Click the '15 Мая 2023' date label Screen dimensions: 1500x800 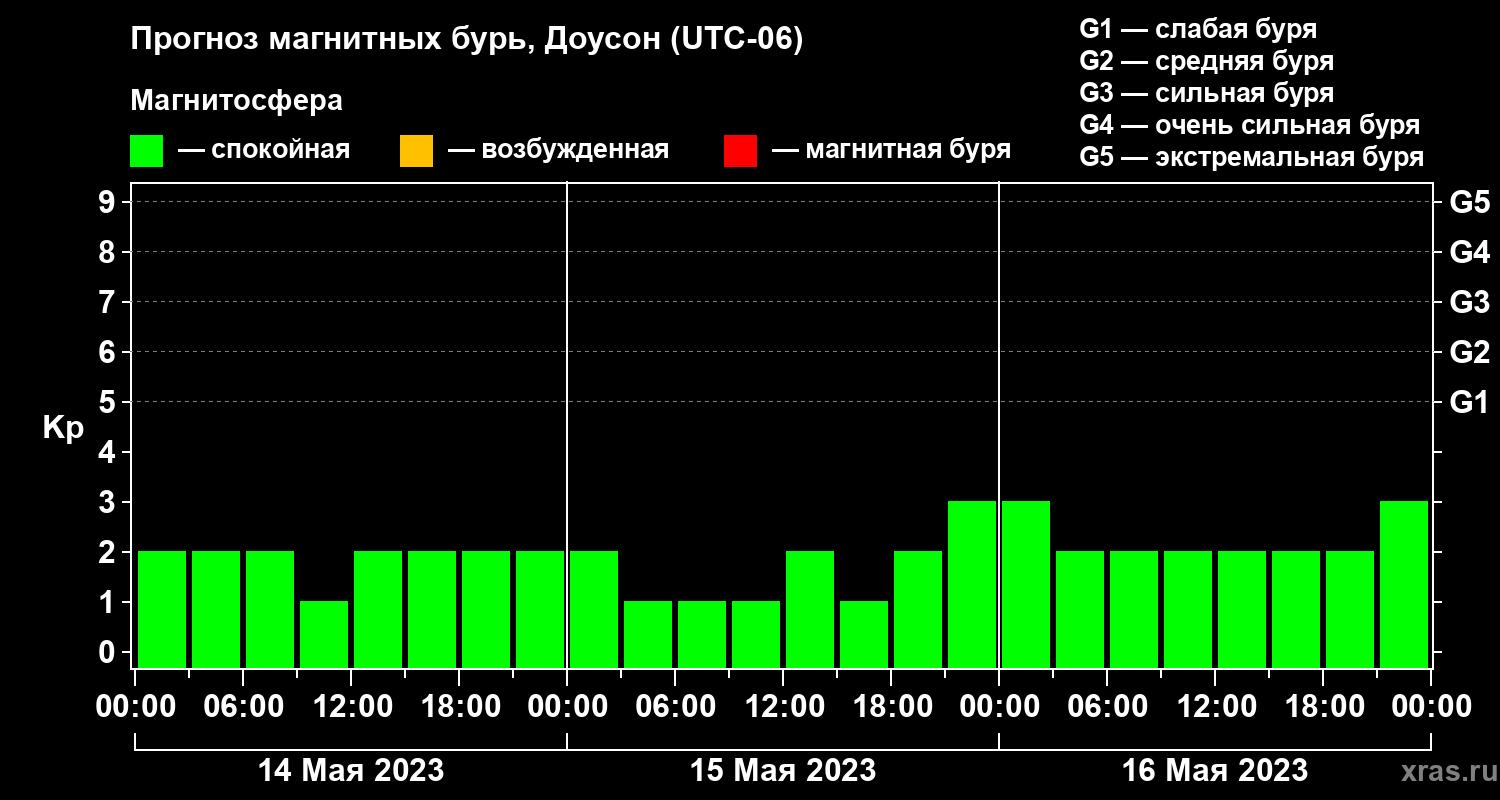point(783,770)
